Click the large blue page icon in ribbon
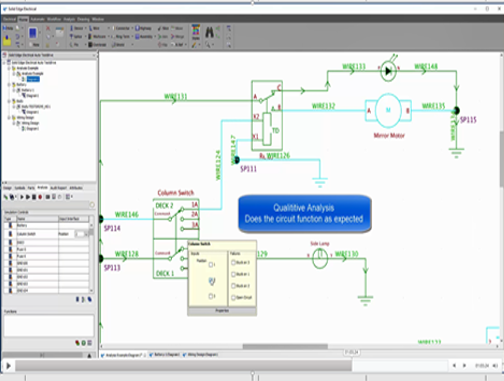The image size is (504, 381). (x=32, y=33)
